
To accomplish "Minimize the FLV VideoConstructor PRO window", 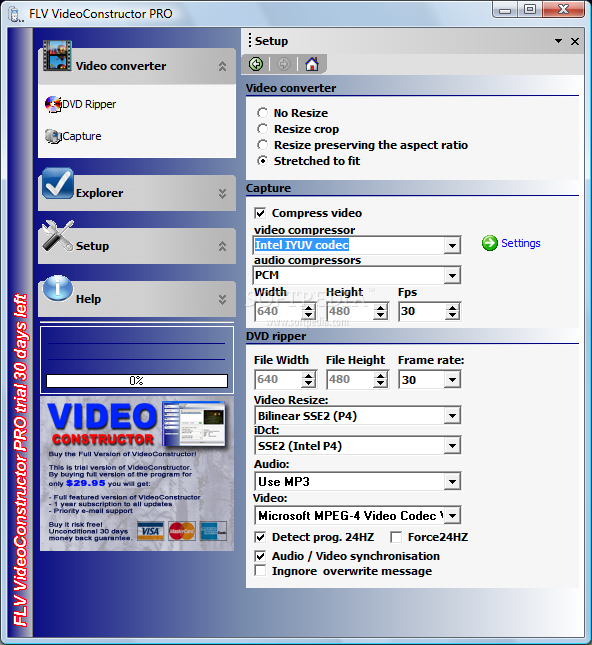I will point(505,10).
